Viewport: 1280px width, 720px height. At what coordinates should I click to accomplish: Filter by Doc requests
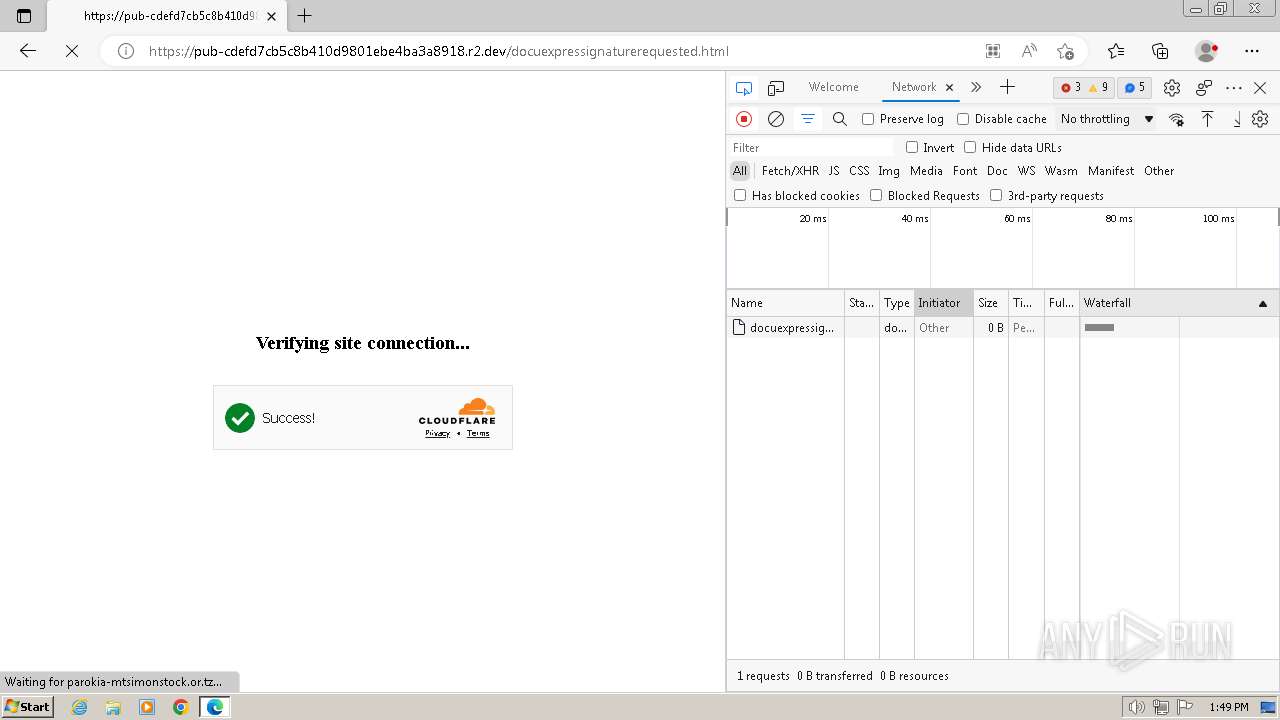tap(997, 171)
